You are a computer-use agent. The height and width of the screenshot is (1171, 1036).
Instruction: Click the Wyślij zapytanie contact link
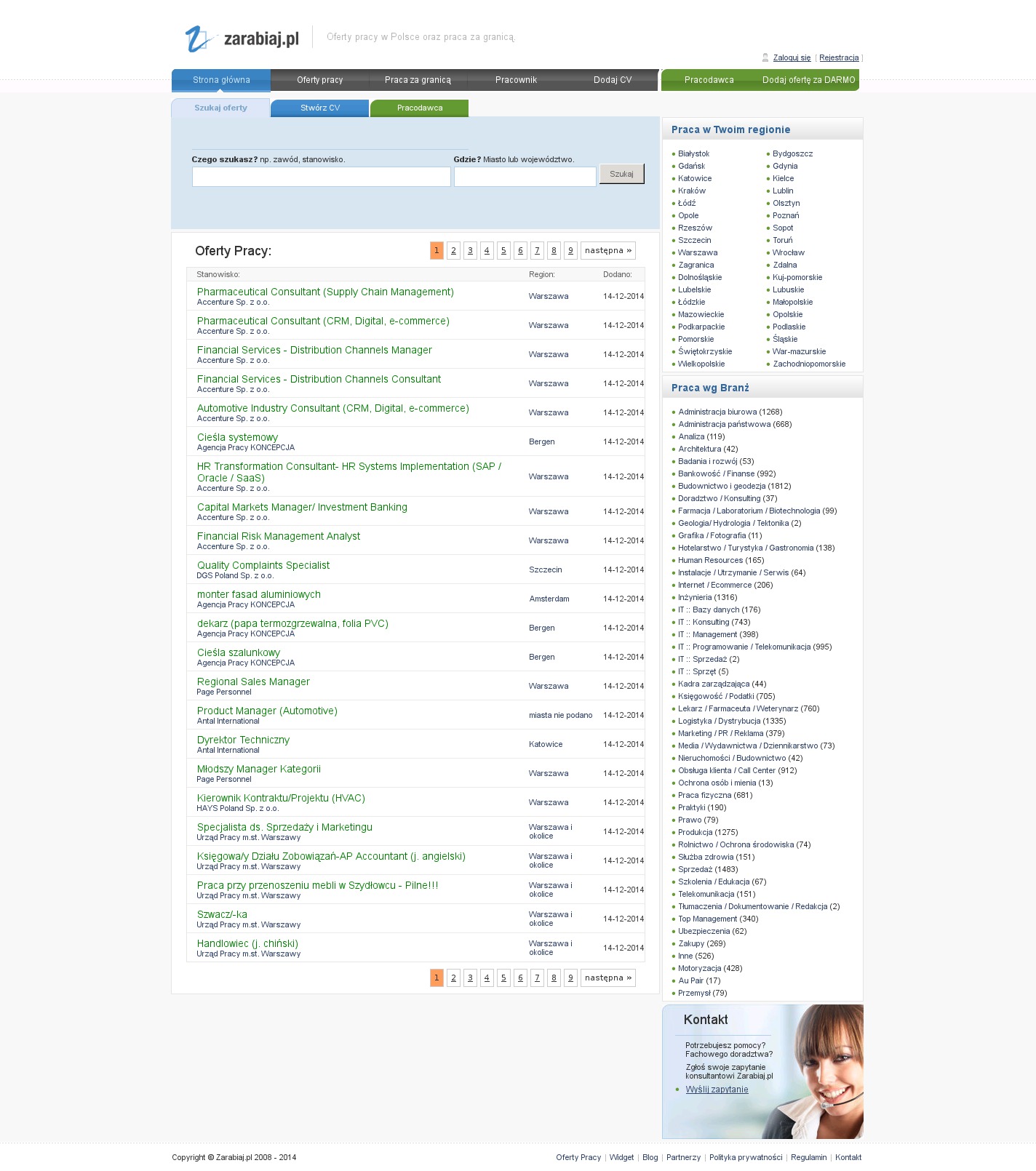tap(717, 1090)
